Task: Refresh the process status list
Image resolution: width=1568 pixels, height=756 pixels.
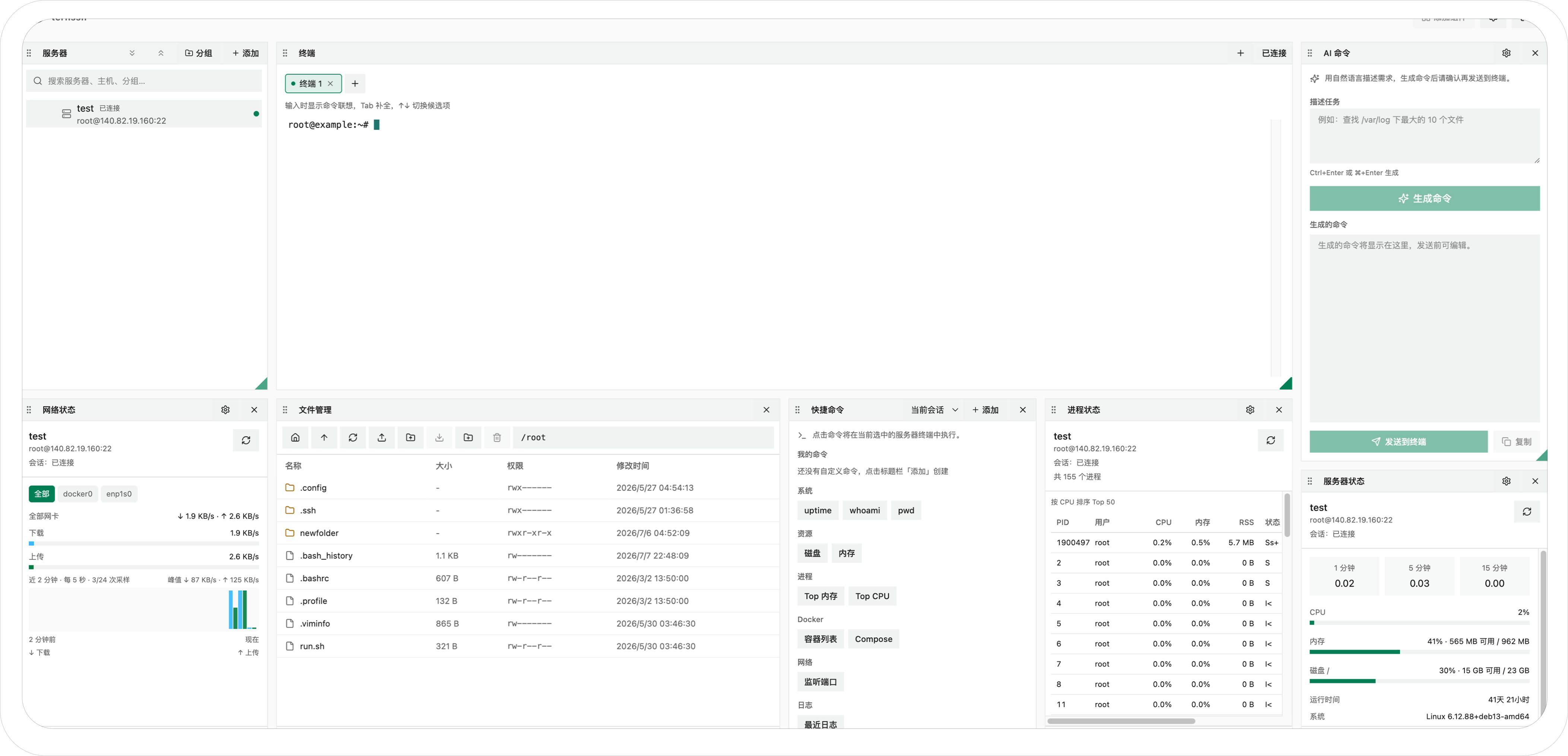Action: (1271, 440)
